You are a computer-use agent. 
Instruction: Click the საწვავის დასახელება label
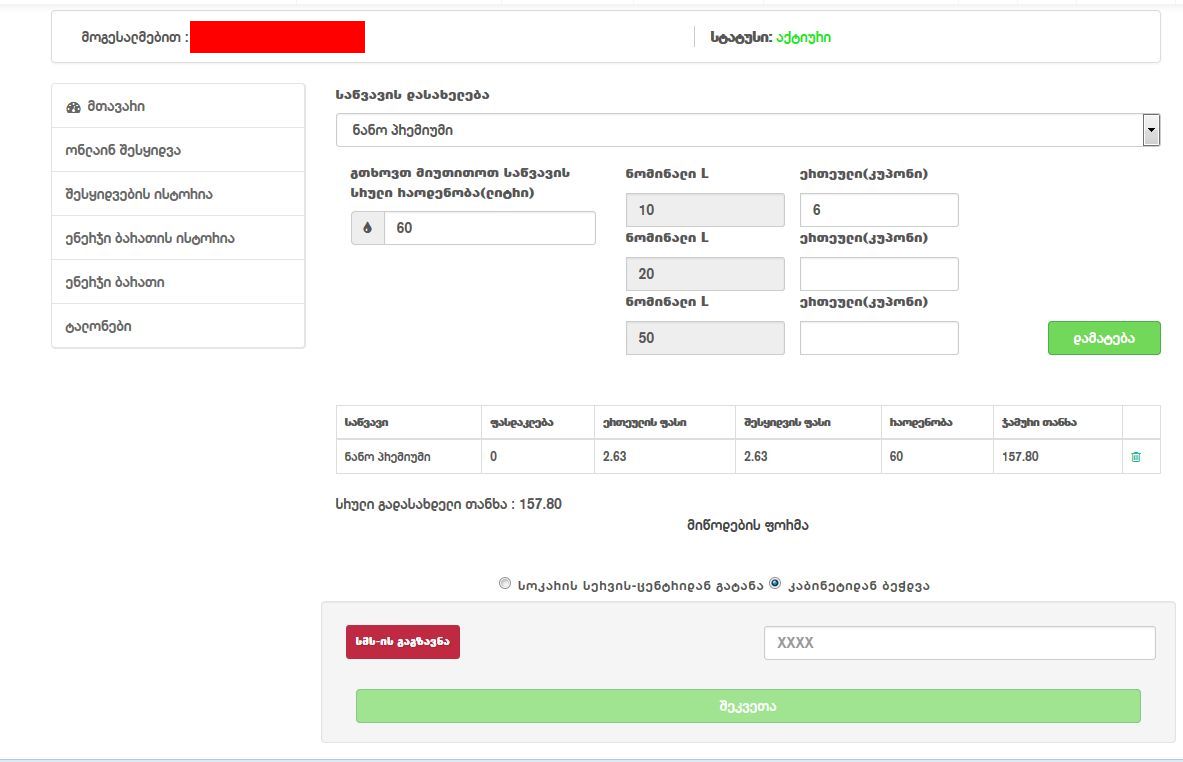coord(413,95)
